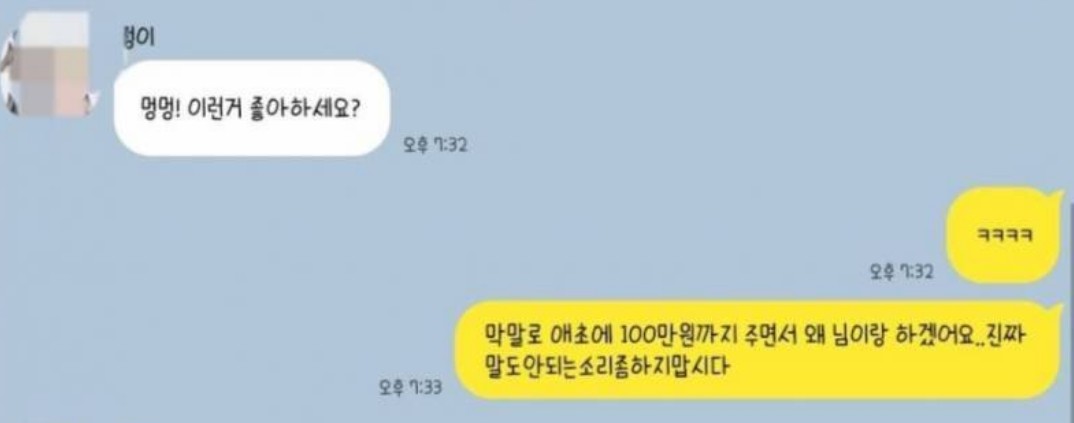The image size is (1074, 423).
Task: Select the long yellow message starting with '막말로'
Action: [759, 349]
